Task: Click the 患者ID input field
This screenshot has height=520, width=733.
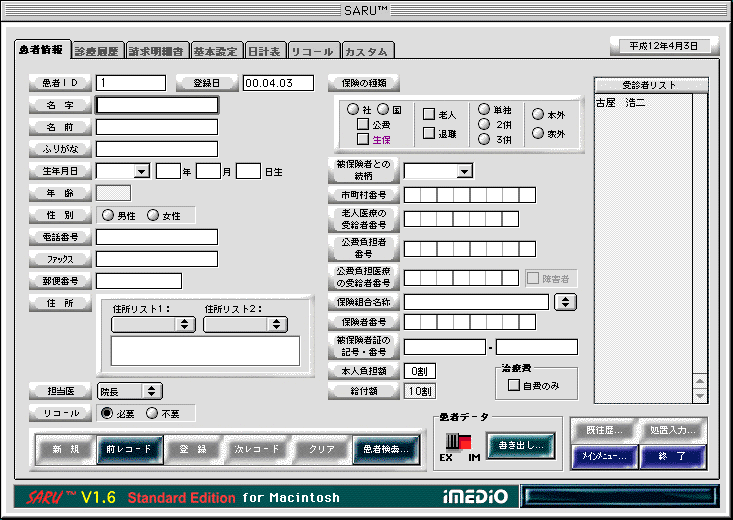Action: (131, 83)
